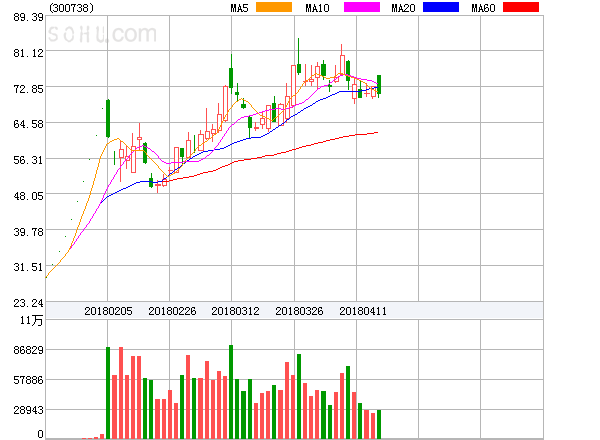Click the 20180205 date label
Viewport: 600px width, 440px height.
pyautogui.click(x=108, y=311)
